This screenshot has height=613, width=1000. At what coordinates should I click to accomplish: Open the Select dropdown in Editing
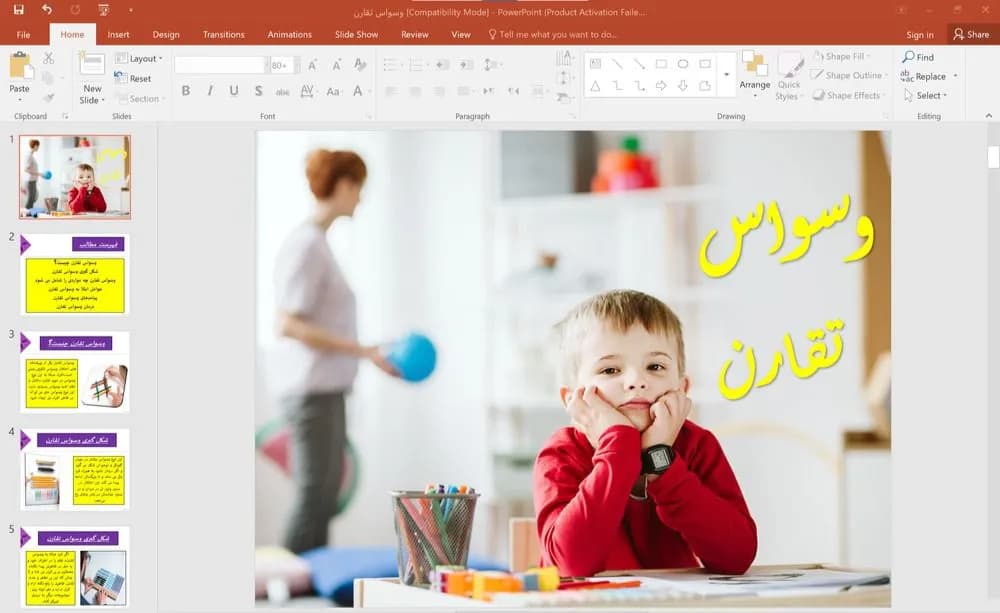pyautogui.click(x=926, y=96)
